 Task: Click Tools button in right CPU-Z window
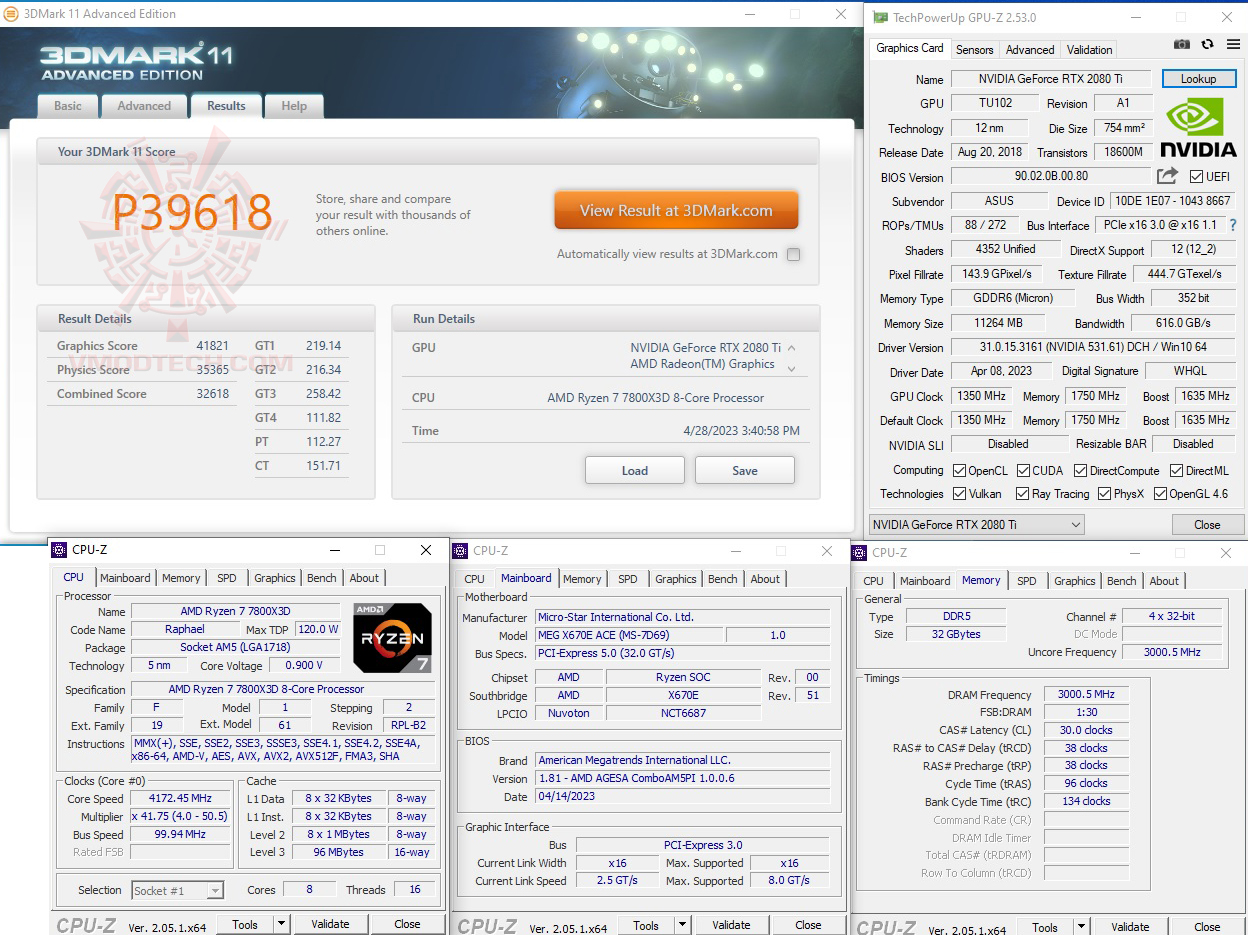pyautogui.click(x=1045, y=927)
